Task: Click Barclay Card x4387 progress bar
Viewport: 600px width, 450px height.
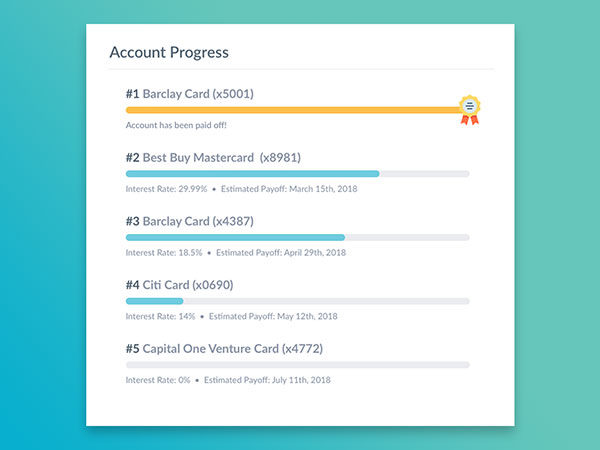Action: point(235,237)
